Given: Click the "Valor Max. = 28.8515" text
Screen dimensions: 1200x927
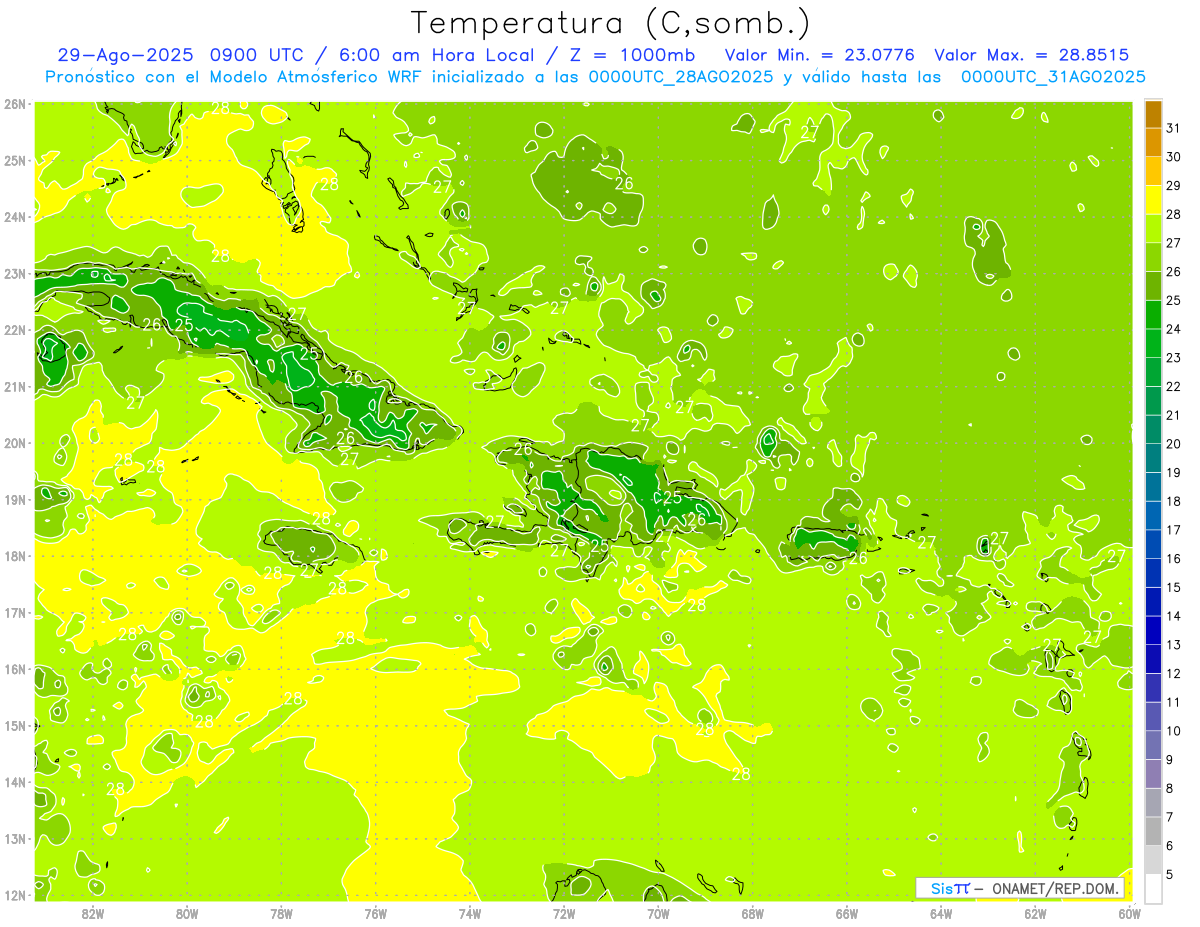Looking at the screenshot, I should click(x=1032, y=55).
